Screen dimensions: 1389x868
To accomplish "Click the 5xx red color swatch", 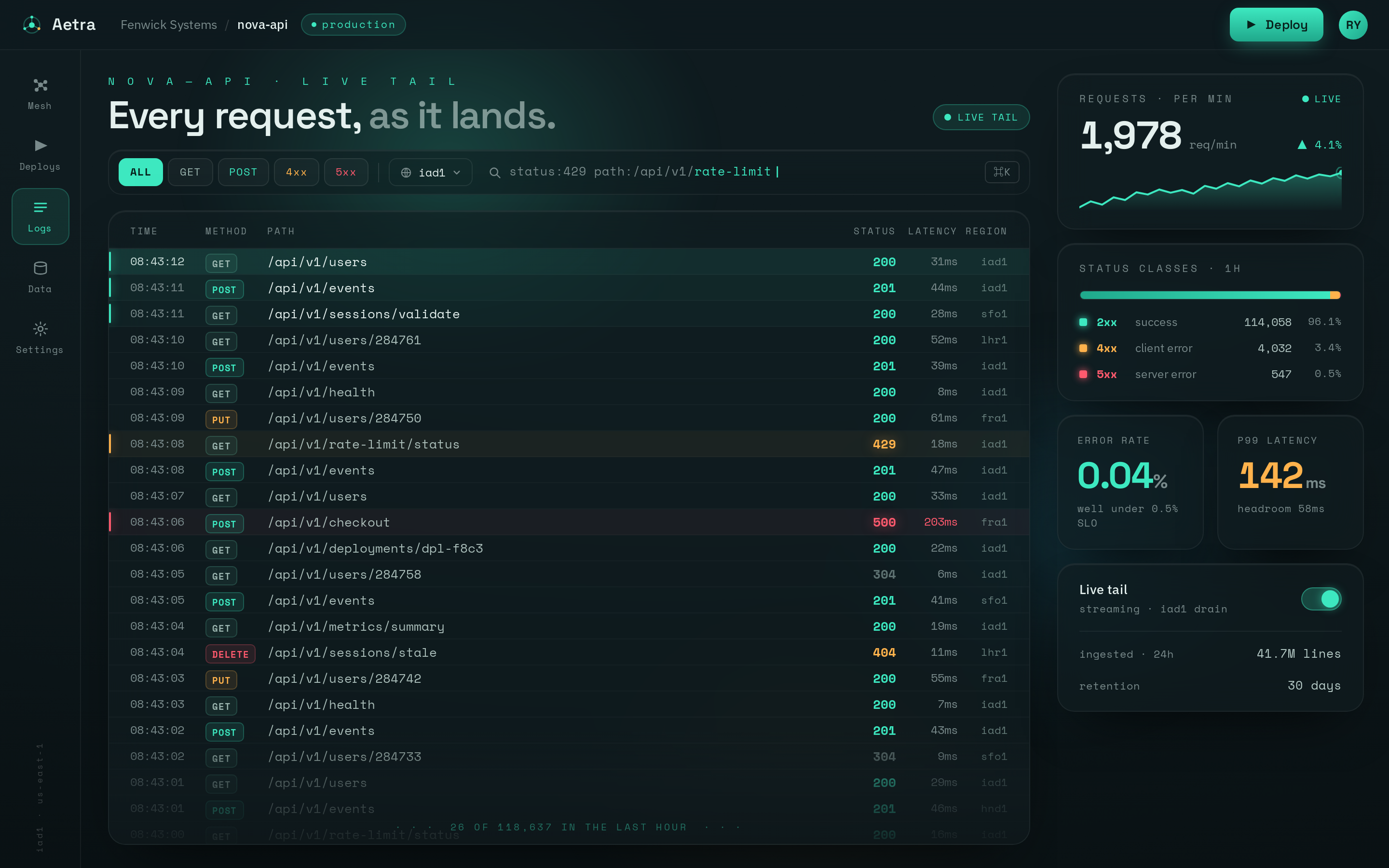I will click(1083, 374).
